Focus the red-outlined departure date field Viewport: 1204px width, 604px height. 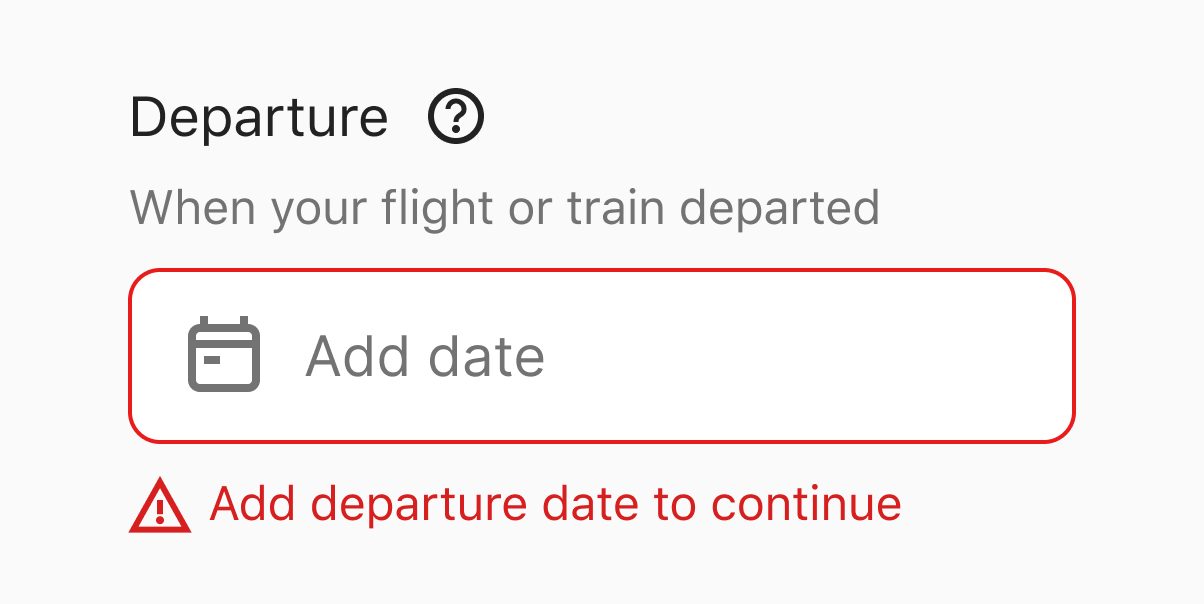(x=601, y=355)
